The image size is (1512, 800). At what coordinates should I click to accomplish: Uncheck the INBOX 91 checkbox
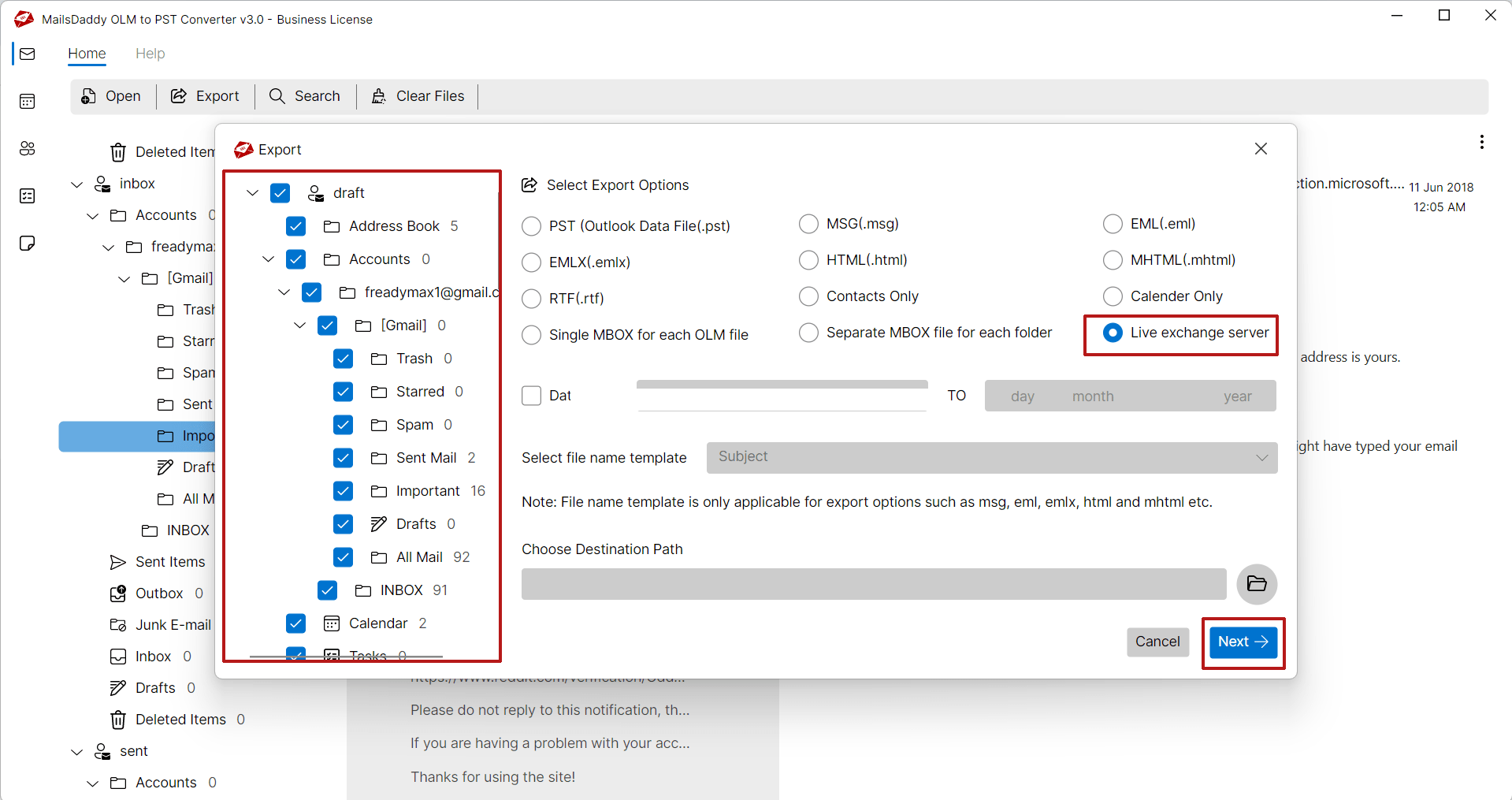click(x=328, y=590)
